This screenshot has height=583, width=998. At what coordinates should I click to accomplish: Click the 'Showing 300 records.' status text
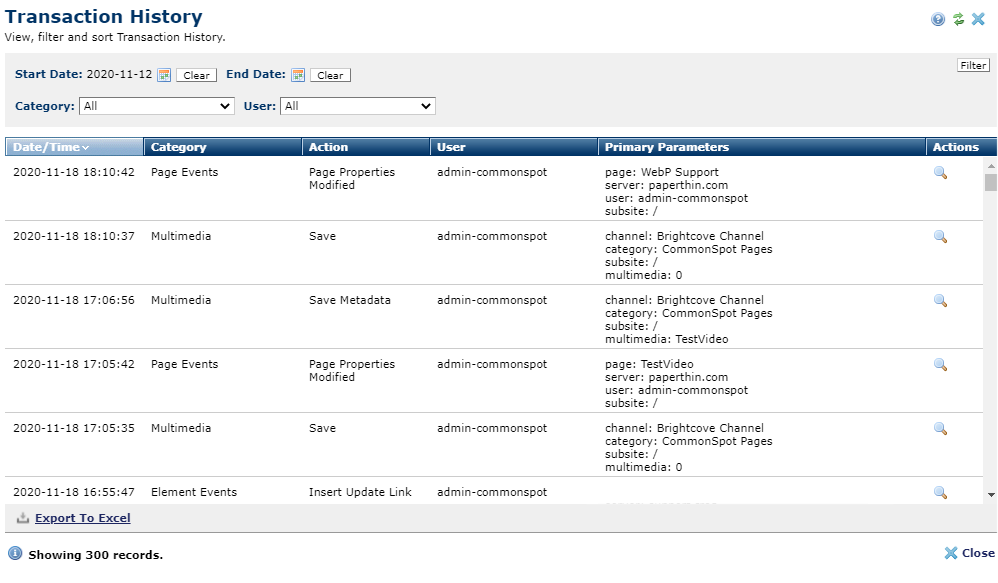click(x=95, y=555)
